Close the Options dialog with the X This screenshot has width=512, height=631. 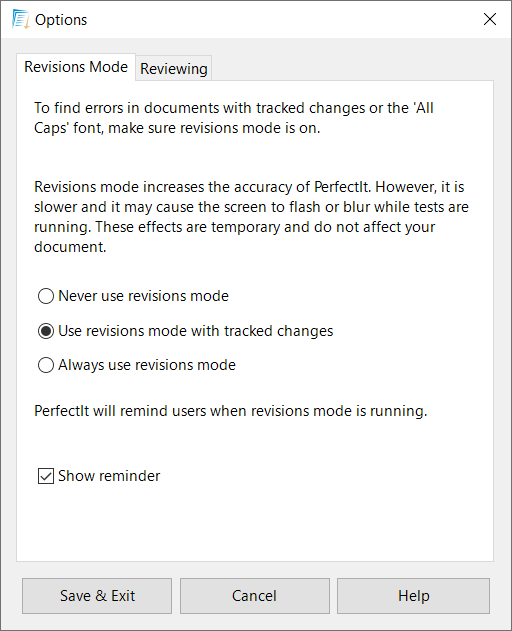click(x=489, y=19)
